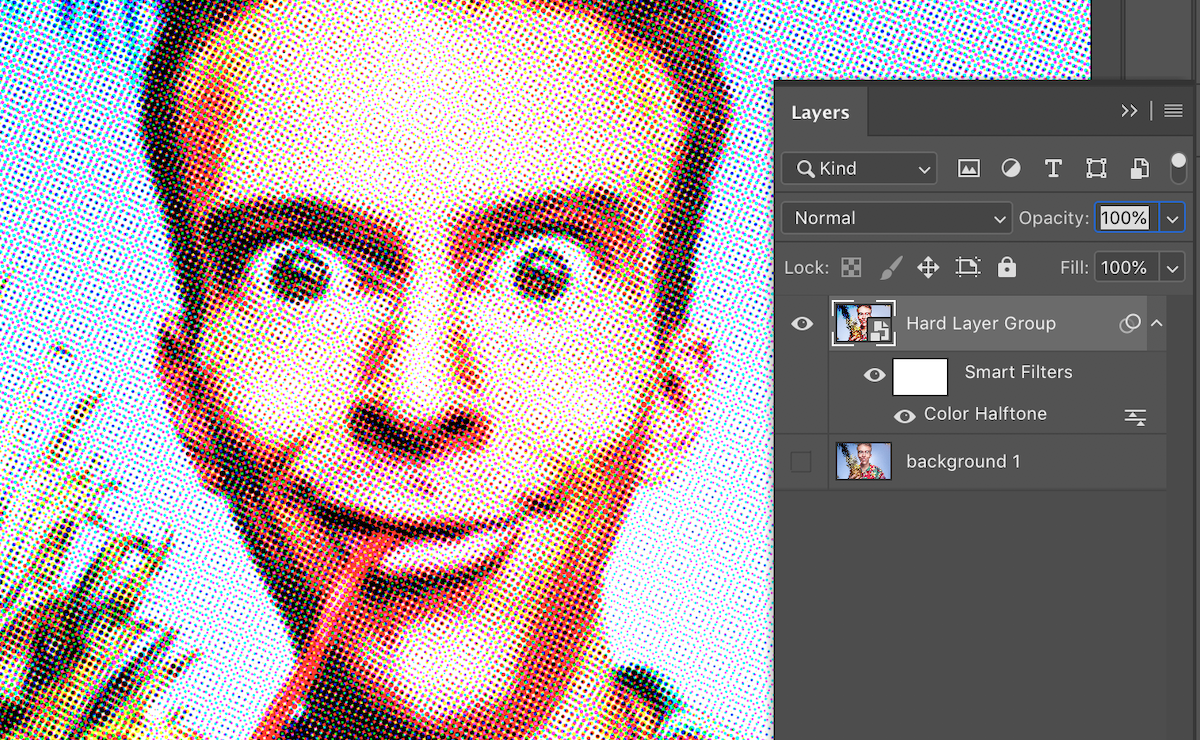Select the type layers filter icon
Viewport: 1200px width, 740px height.
1053,168
